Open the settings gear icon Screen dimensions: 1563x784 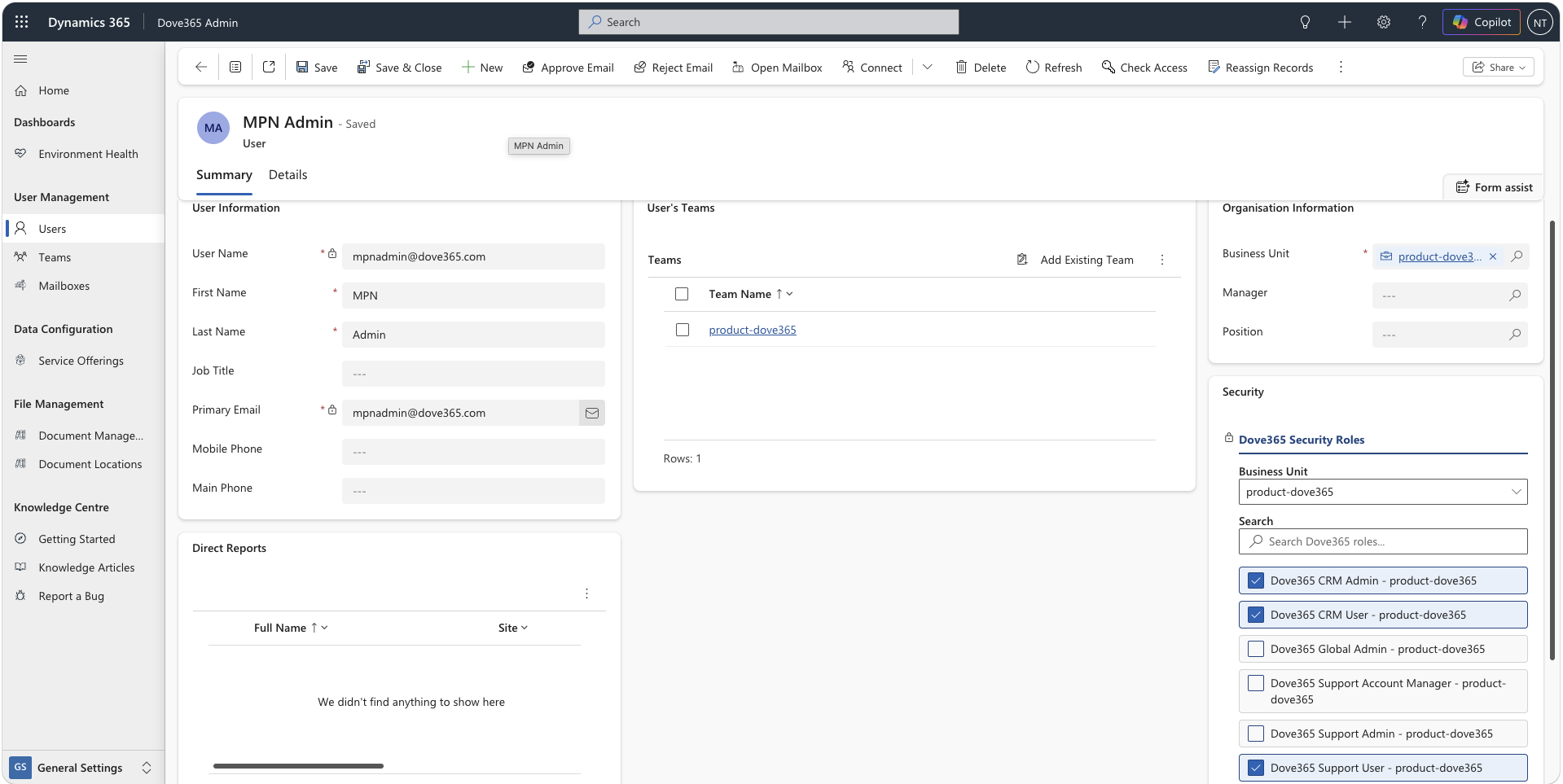tap(1383, 22)
